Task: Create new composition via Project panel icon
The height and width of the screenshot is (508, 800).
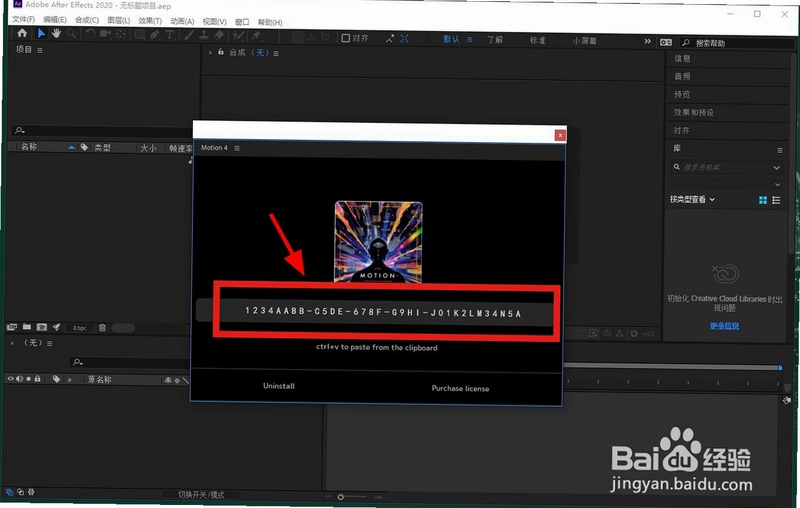Action: click(x=42, y=327)
